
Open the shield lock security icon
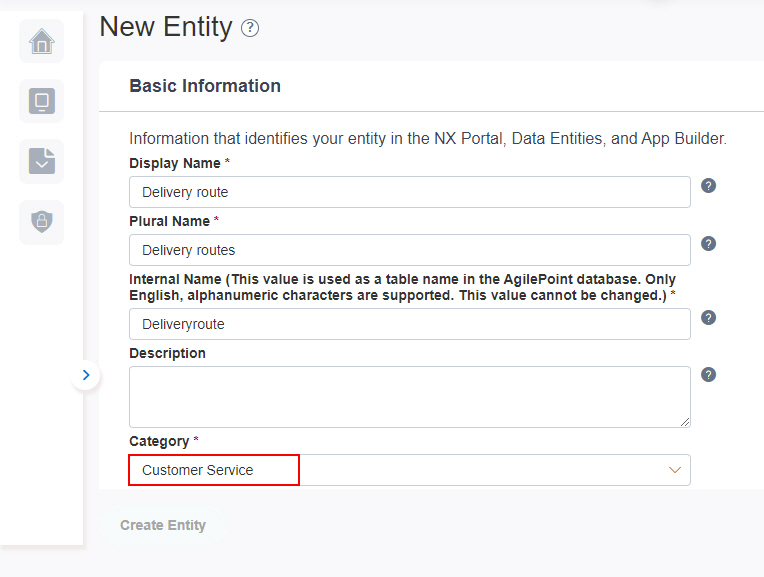[41, 222]
